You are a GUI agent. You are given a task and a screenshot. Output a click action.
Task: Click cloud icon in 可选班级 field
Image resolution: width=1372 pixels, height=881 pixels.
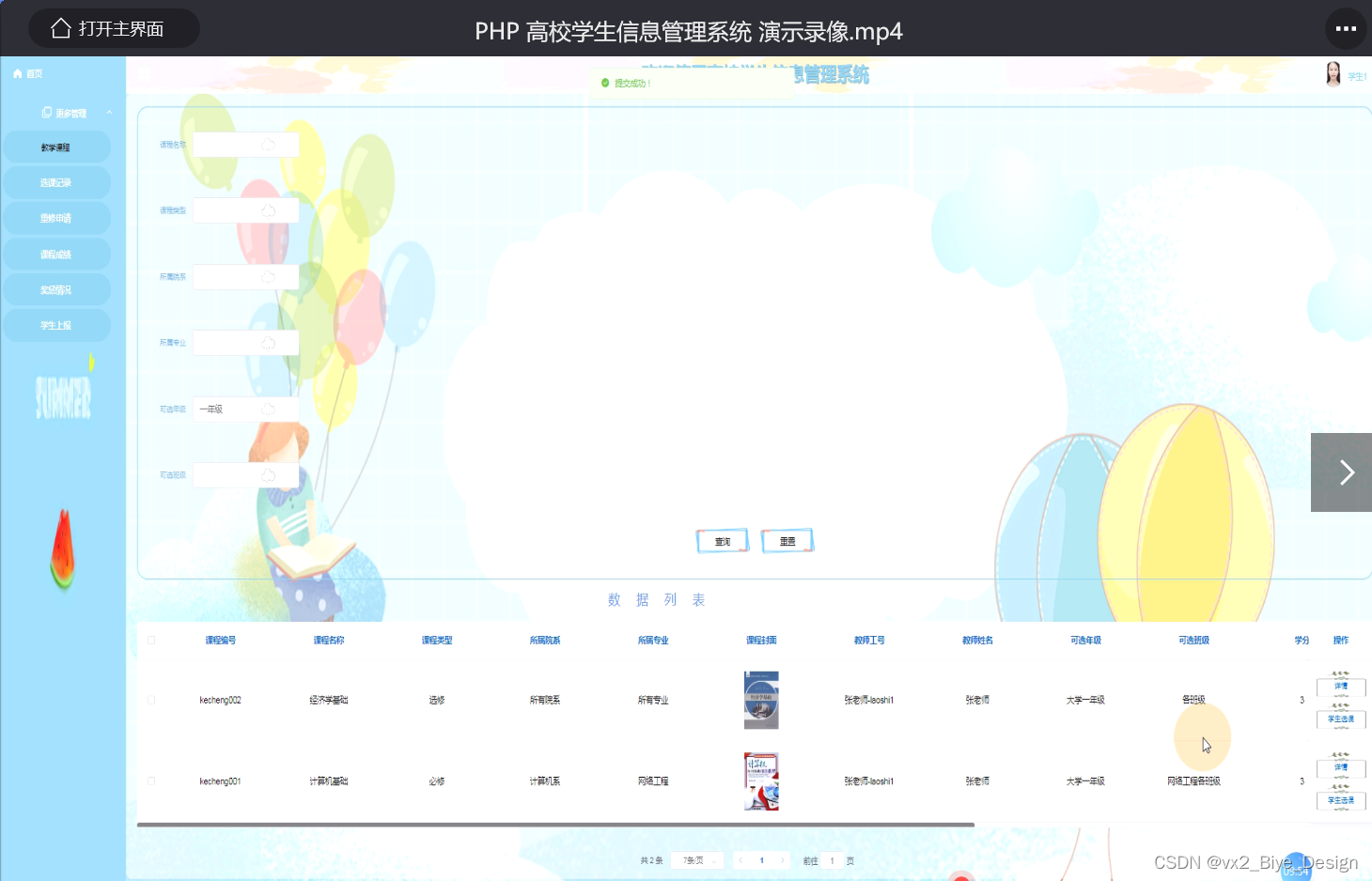[x=268, y=475]
